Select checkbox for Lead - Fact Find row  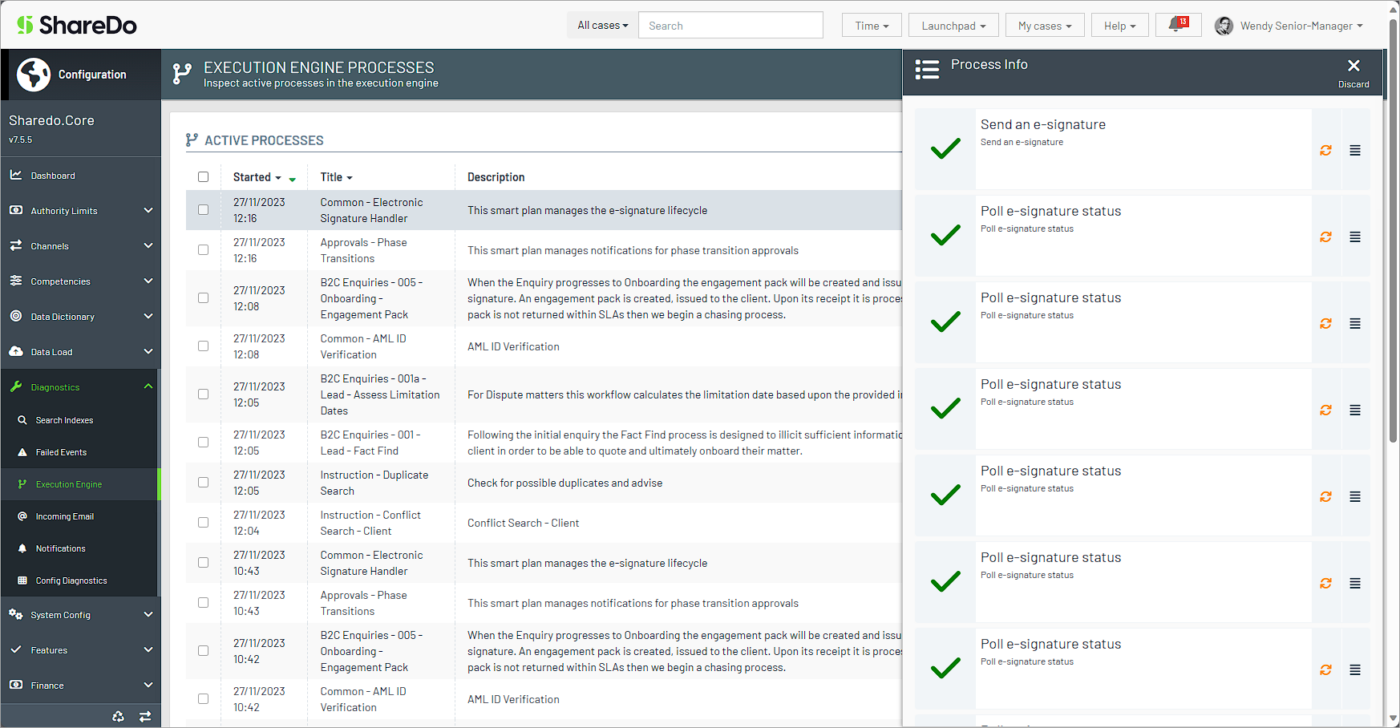(x=204, y=442)
